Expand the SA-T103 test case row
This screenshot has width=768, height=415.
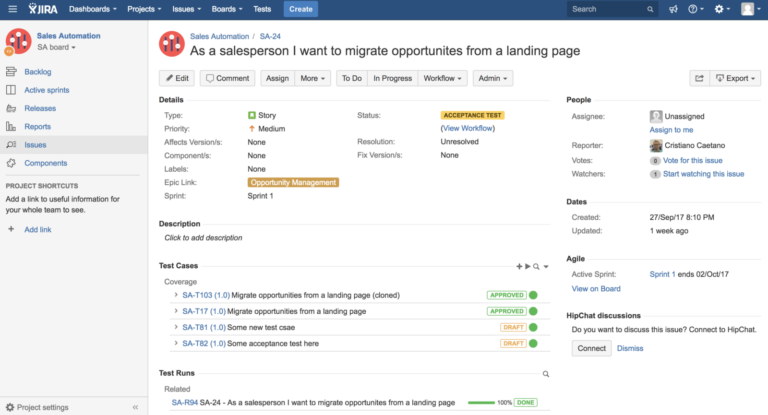[175, 296]
